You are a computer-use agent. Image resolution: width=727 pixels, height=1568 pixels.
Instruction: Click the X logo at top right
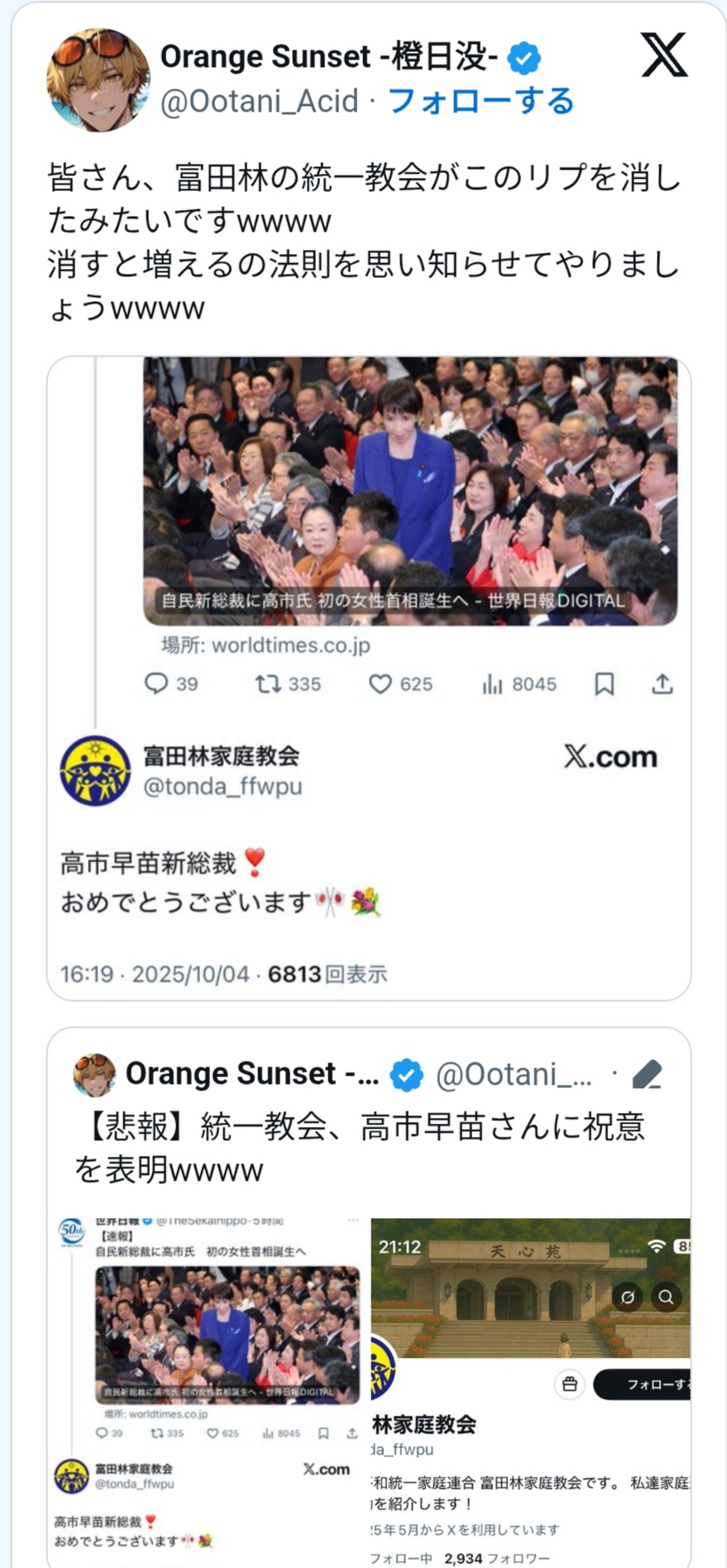(x=663, y=55)
